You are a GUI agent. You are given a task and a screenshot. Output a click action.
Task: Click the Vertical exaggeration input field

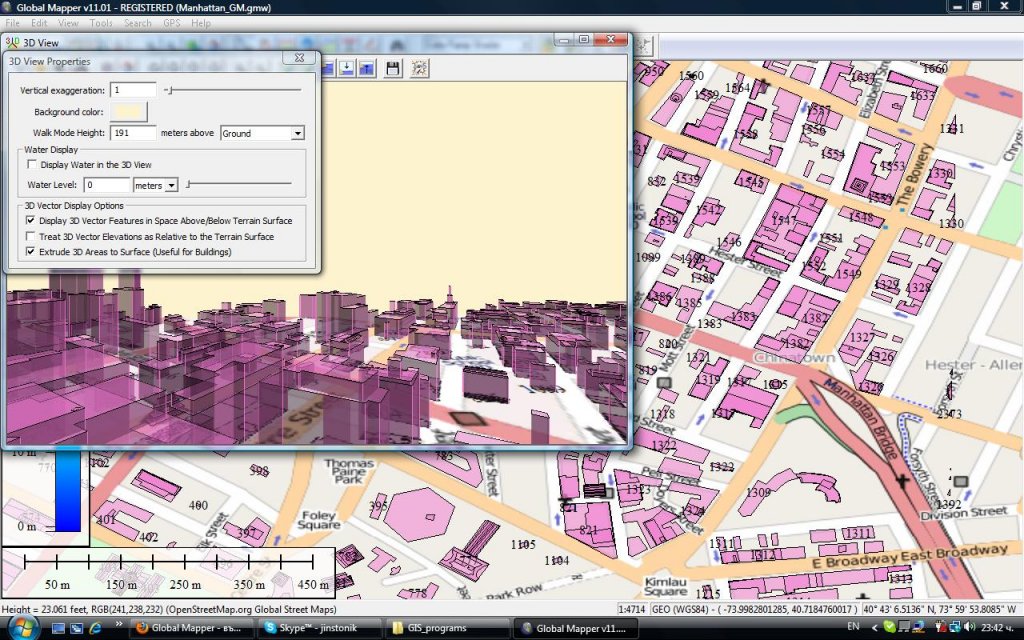pos(133,90)
